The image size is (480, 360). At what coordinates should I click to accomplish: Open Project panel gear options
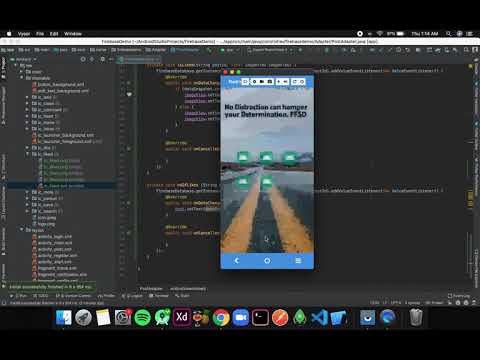[x=102, y=59]
